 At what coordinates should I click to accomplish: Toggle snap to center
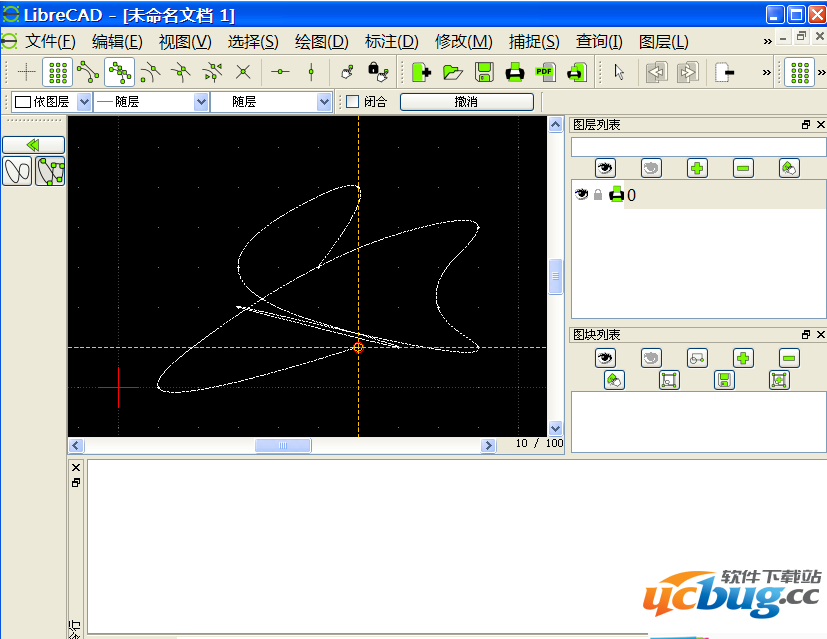(x=150, y=72)
